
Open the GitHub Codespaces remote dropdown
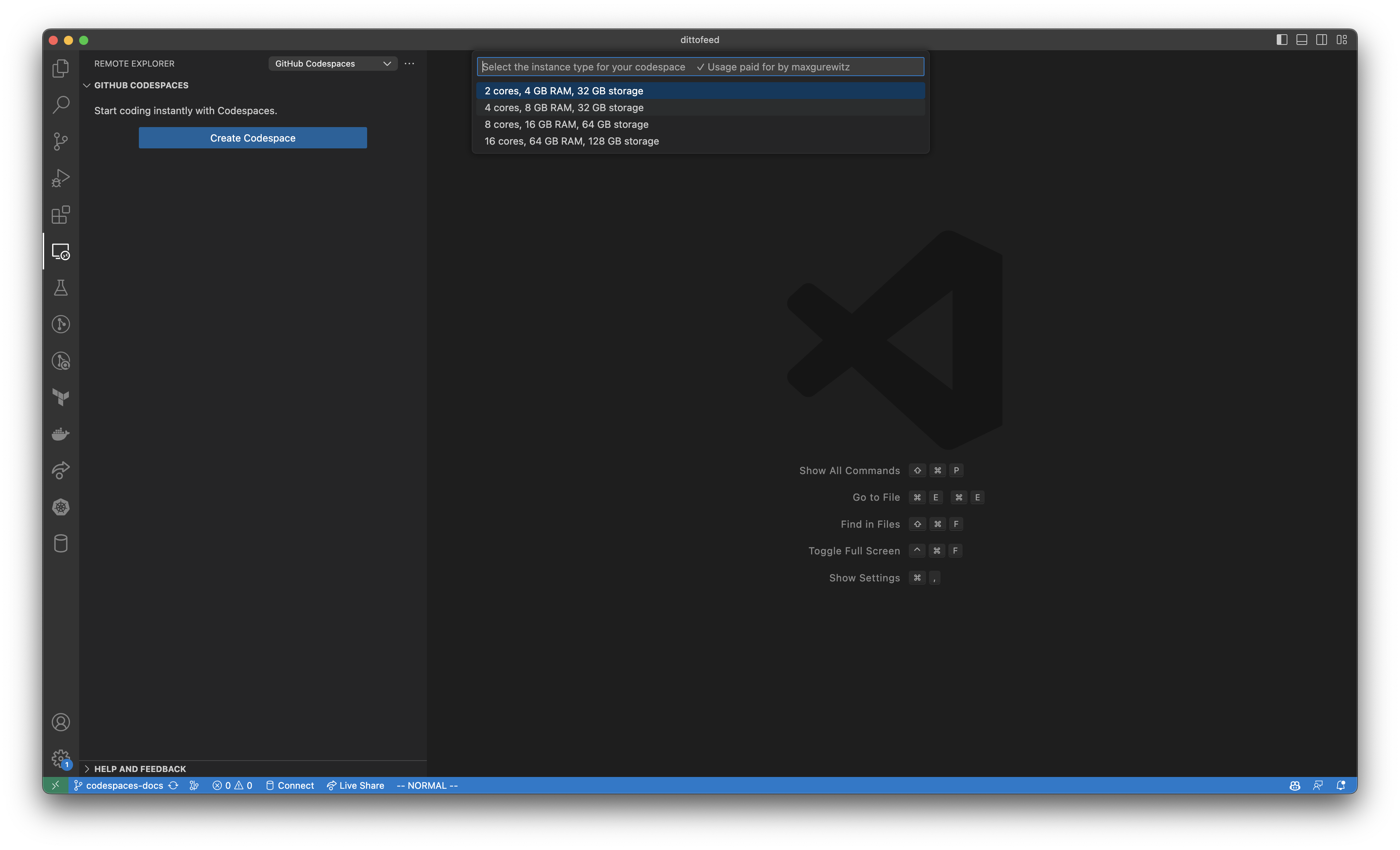click(332, 64)
